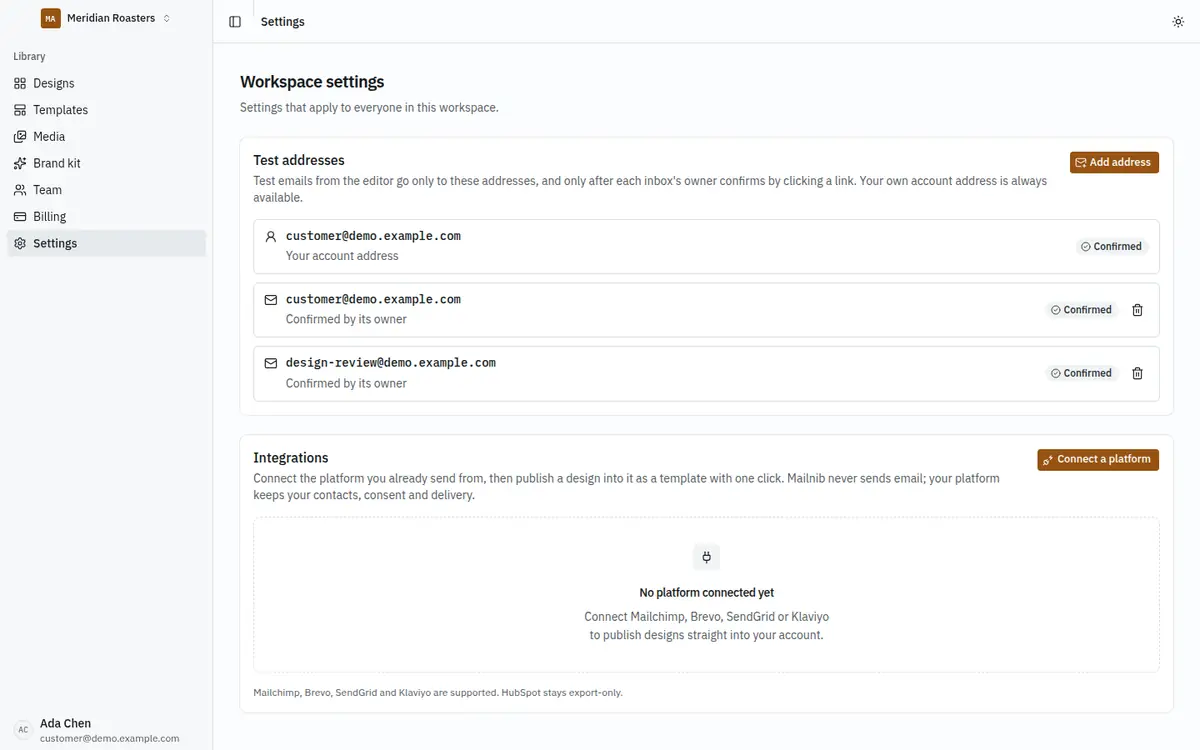Switch the light/dark theme sun icon
Image resolution: width=1200 pixels, height=750 pixels.
1178,22
